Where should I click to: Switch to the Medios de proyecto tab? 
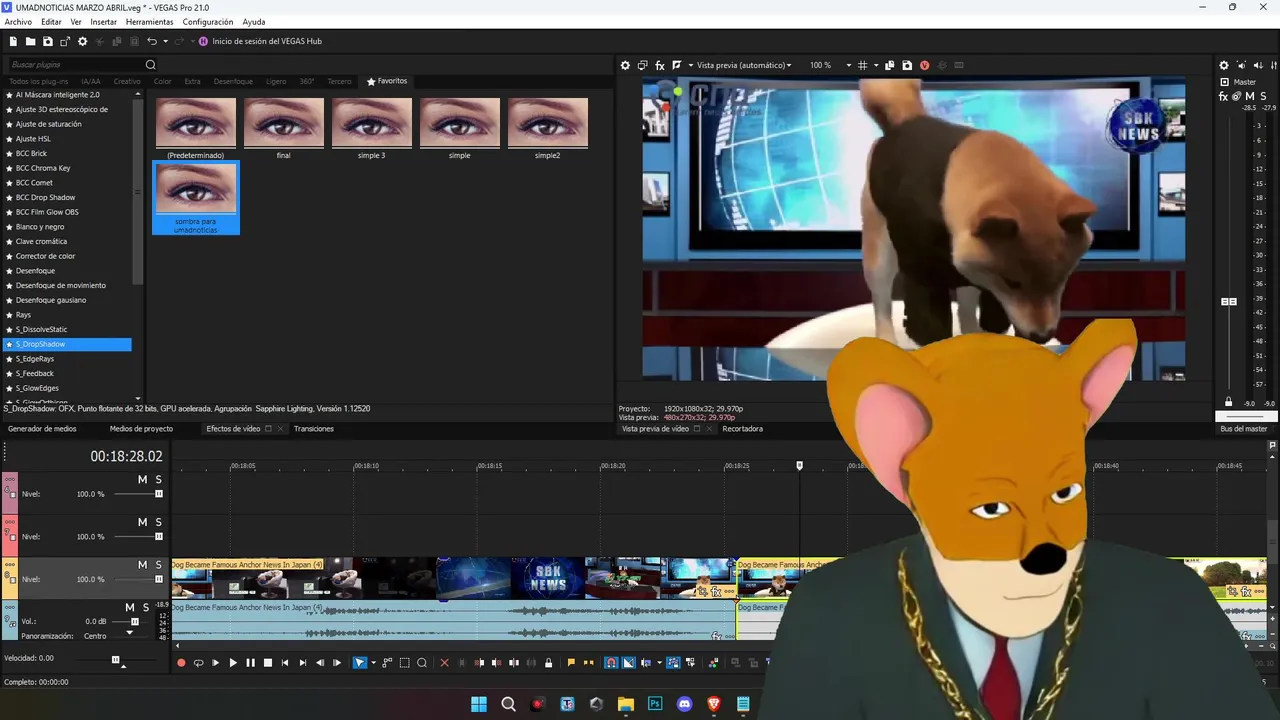[141, 429]
